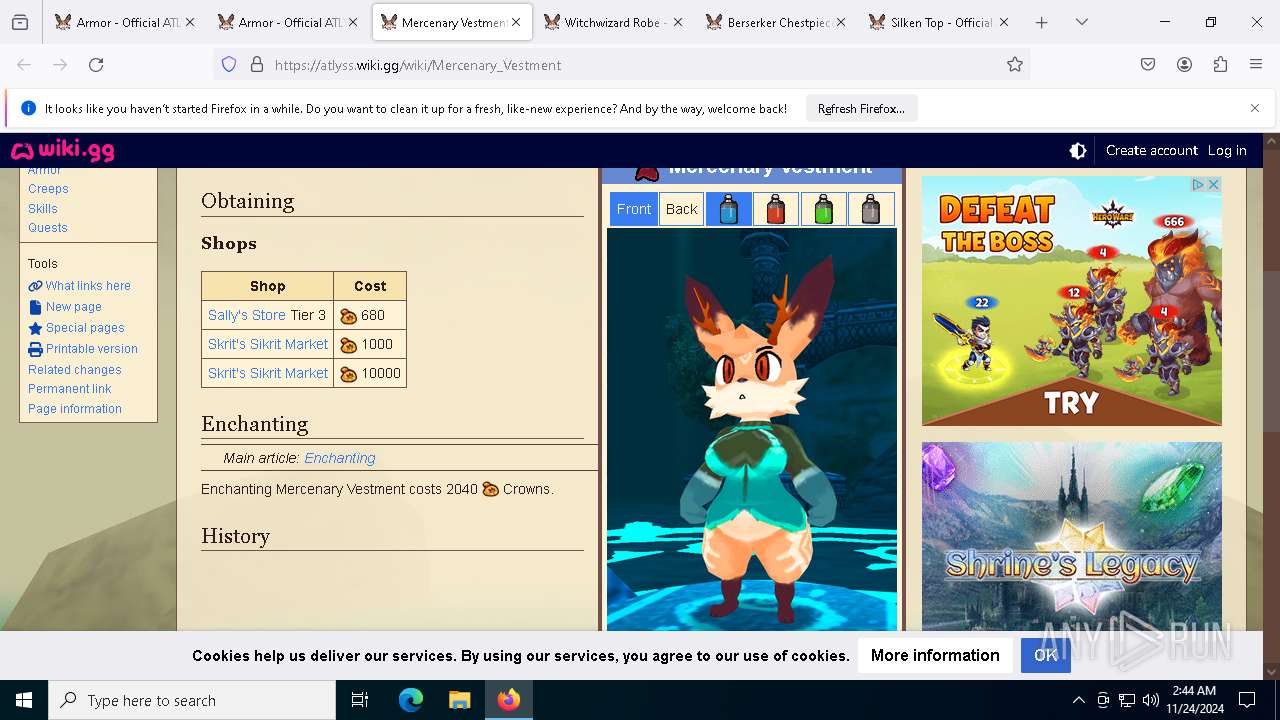Show the Back view of the vestment
The width and height of the screenshot is (1280, 720).
[681, 209]
